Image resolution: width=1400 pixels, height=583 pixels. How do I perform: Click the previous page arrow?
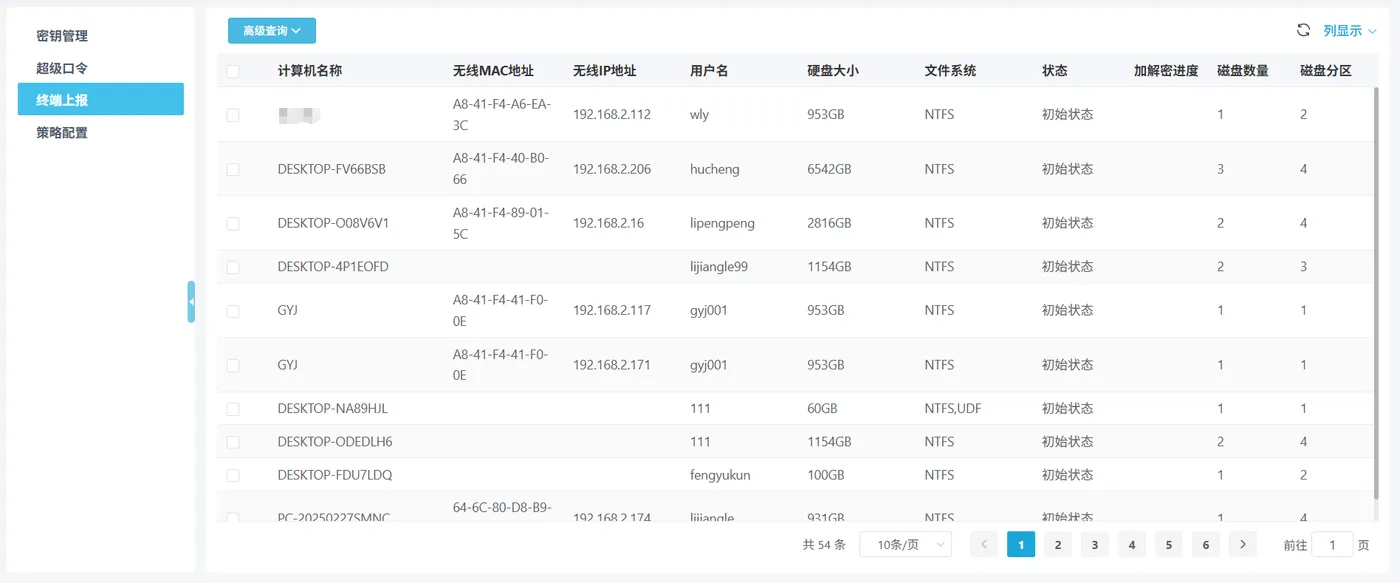point(983,544)
